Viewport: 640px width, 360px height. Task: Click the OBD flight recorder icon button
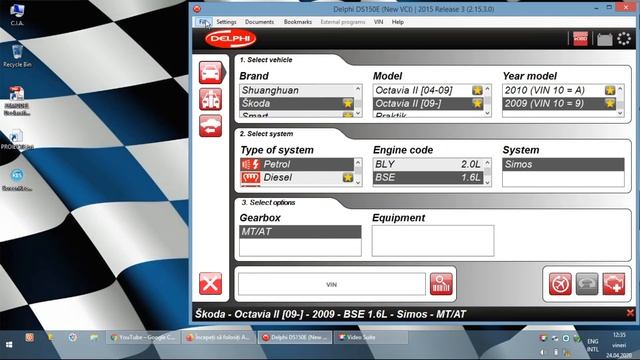[560, 284]
